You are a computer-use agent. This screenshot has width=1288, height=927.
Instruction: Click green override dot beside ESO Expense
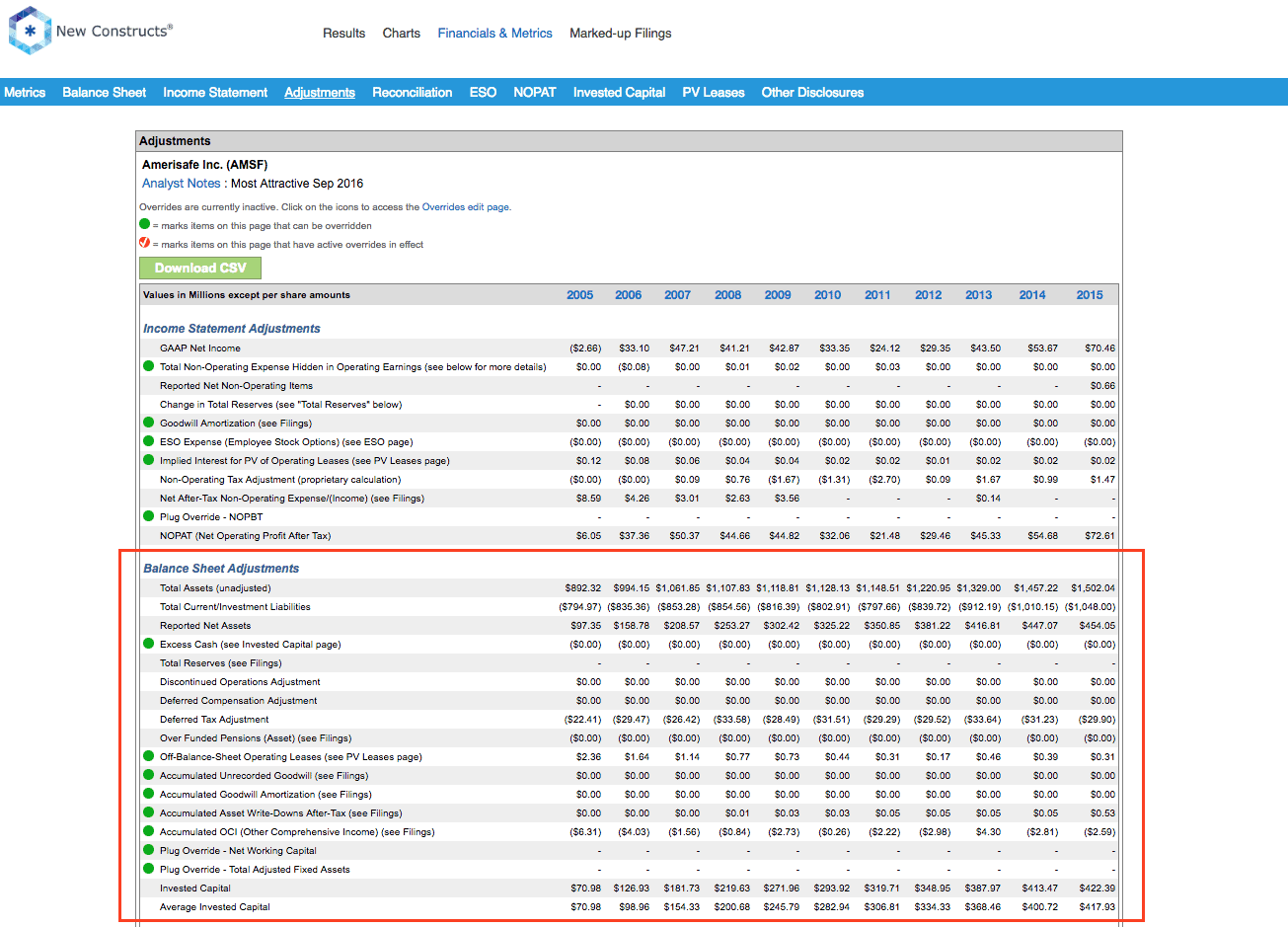pos(149,441)
